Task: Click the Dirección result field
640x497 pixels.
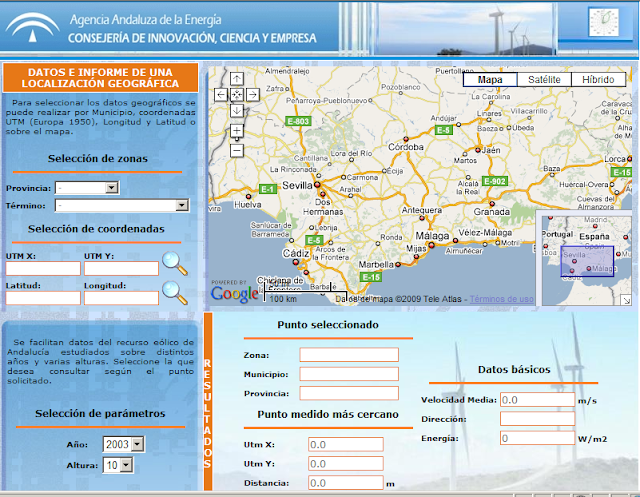Action: tap(538, 419)
